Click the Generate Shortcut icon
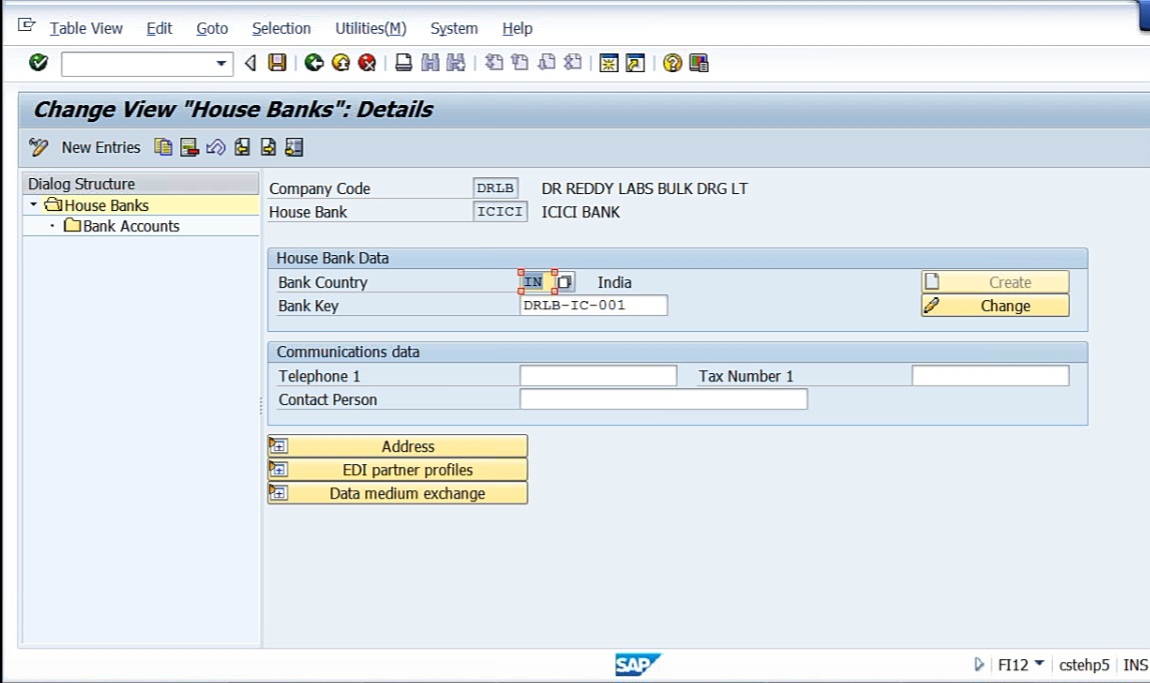The image size is (1150, 683). pyautogui.click(x=635, y=63)
